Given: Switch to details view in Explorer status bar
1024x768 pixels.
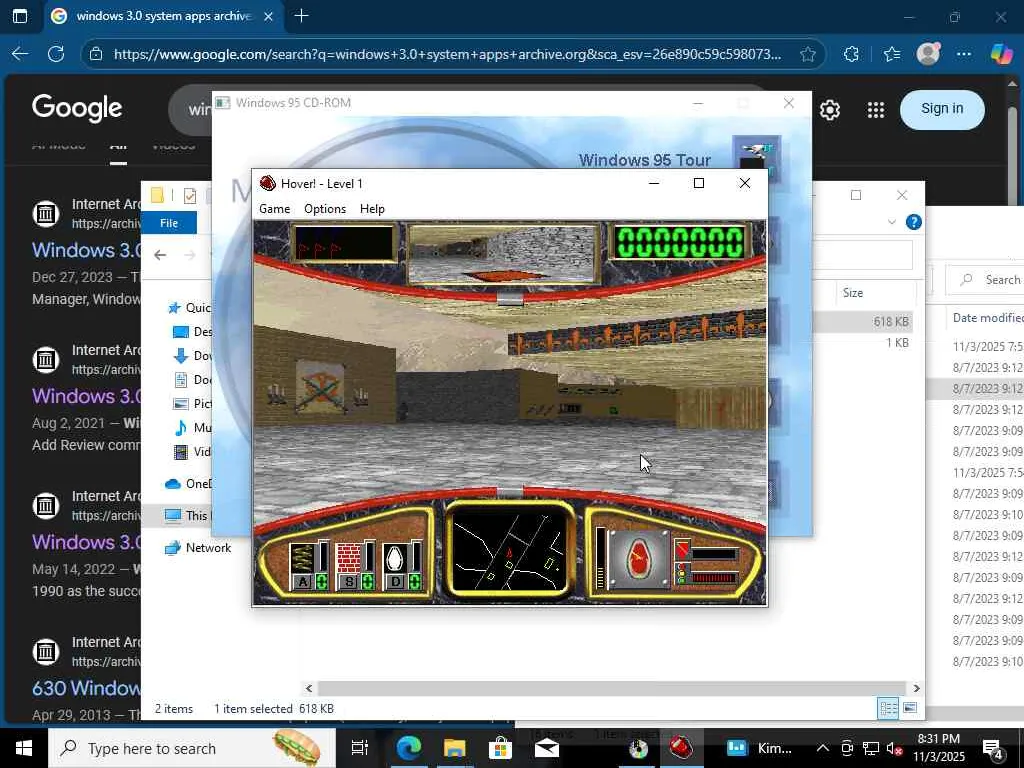Looking at the screenshot, I should 888,708.
